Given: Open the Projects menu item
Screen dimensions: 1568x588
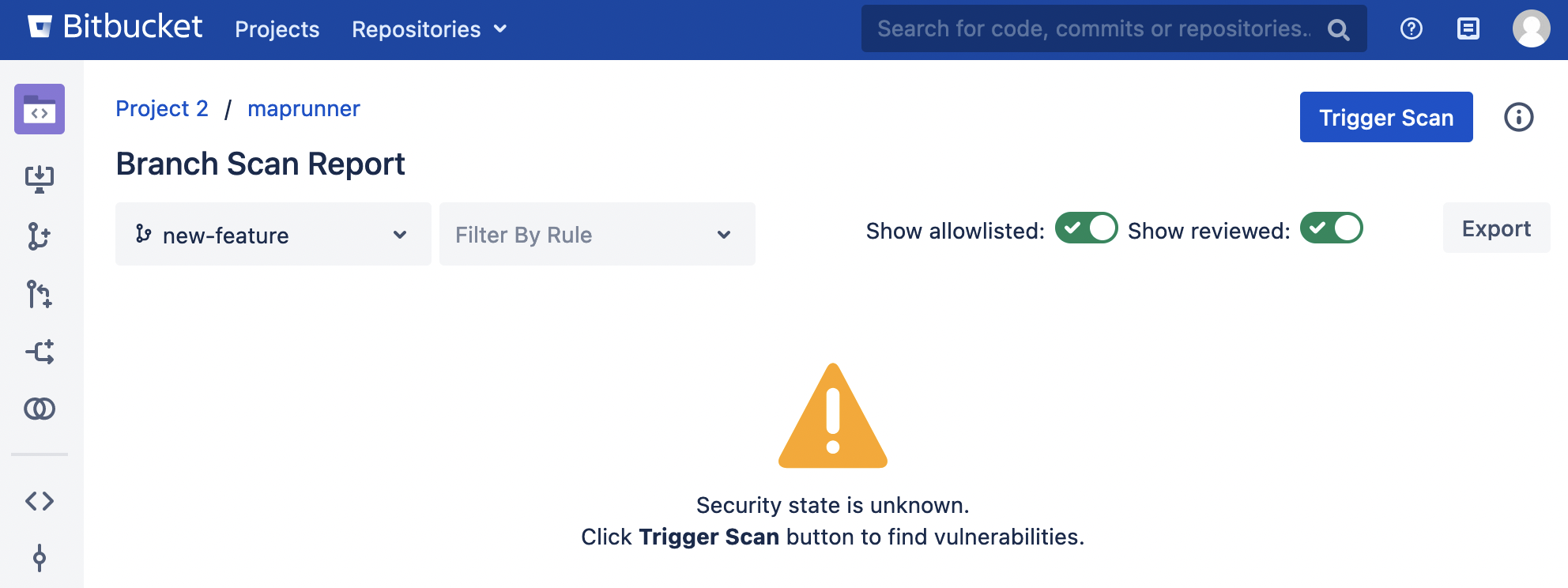Looking at the screenshot, I should click(277, 29).
